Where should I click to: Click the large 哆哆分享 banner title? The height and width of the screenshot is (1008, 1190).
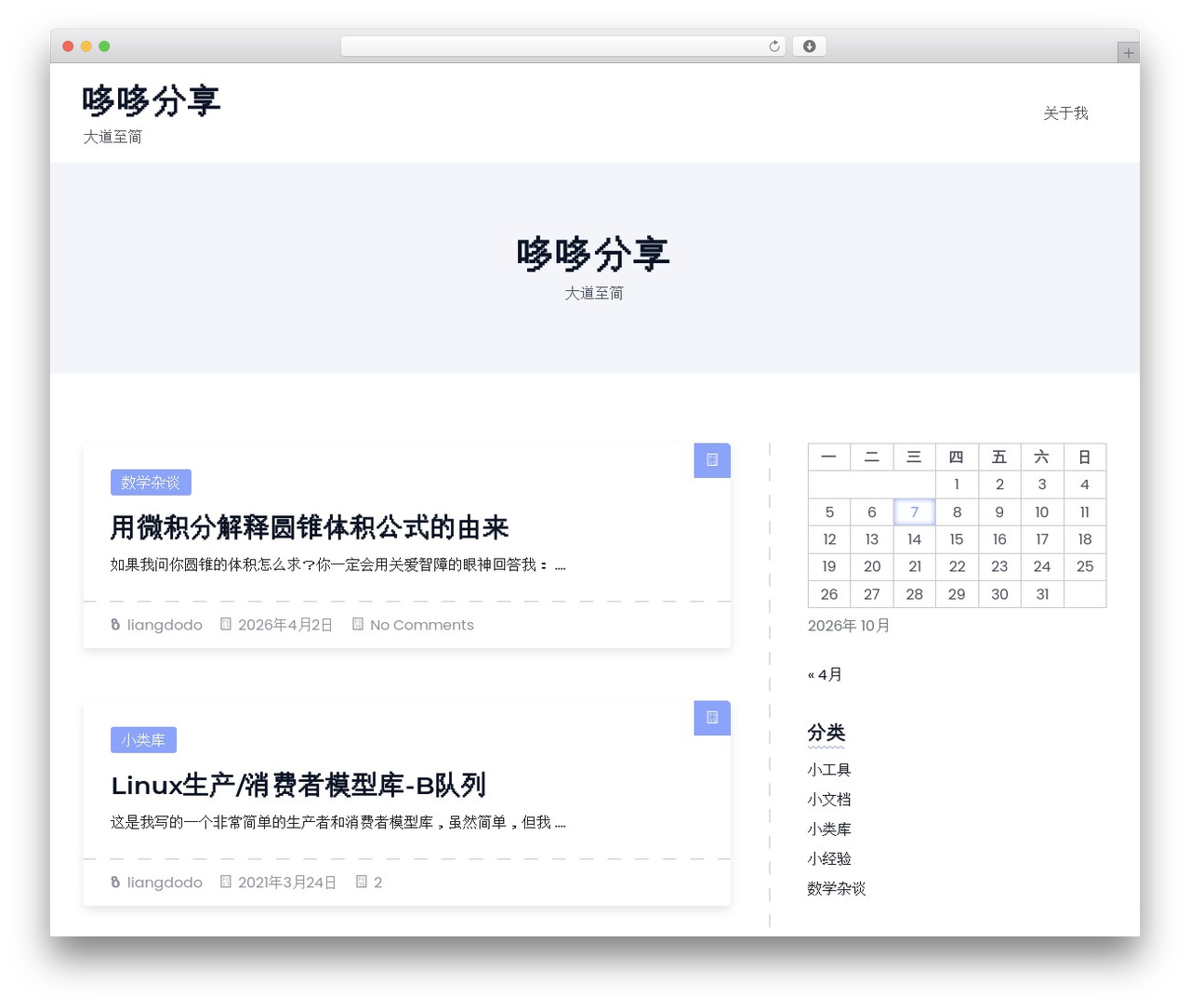point(593,253)
